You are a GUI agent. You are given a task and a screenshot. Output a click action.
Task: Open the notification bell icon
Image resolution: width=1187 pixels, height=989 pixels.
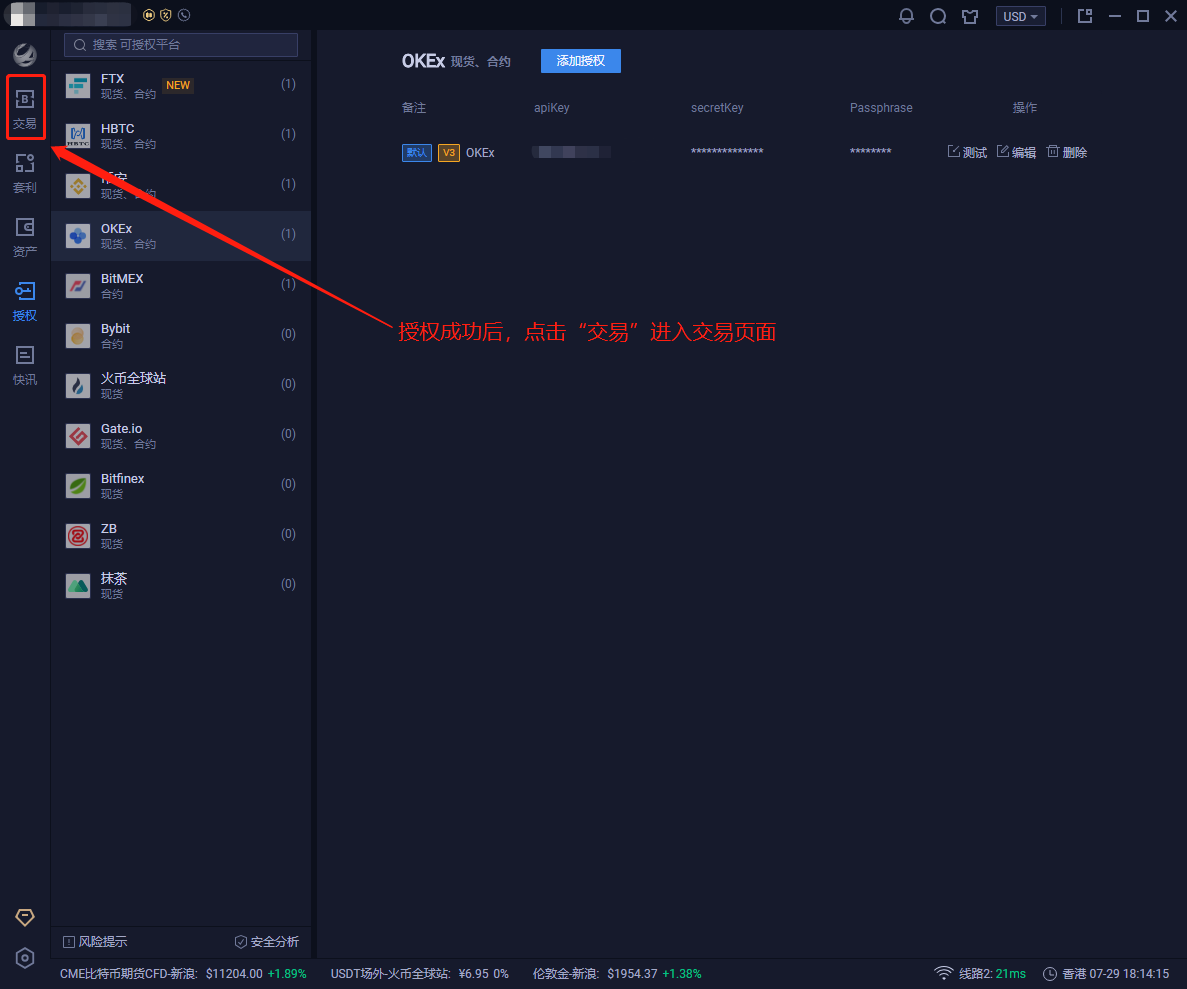906,16
